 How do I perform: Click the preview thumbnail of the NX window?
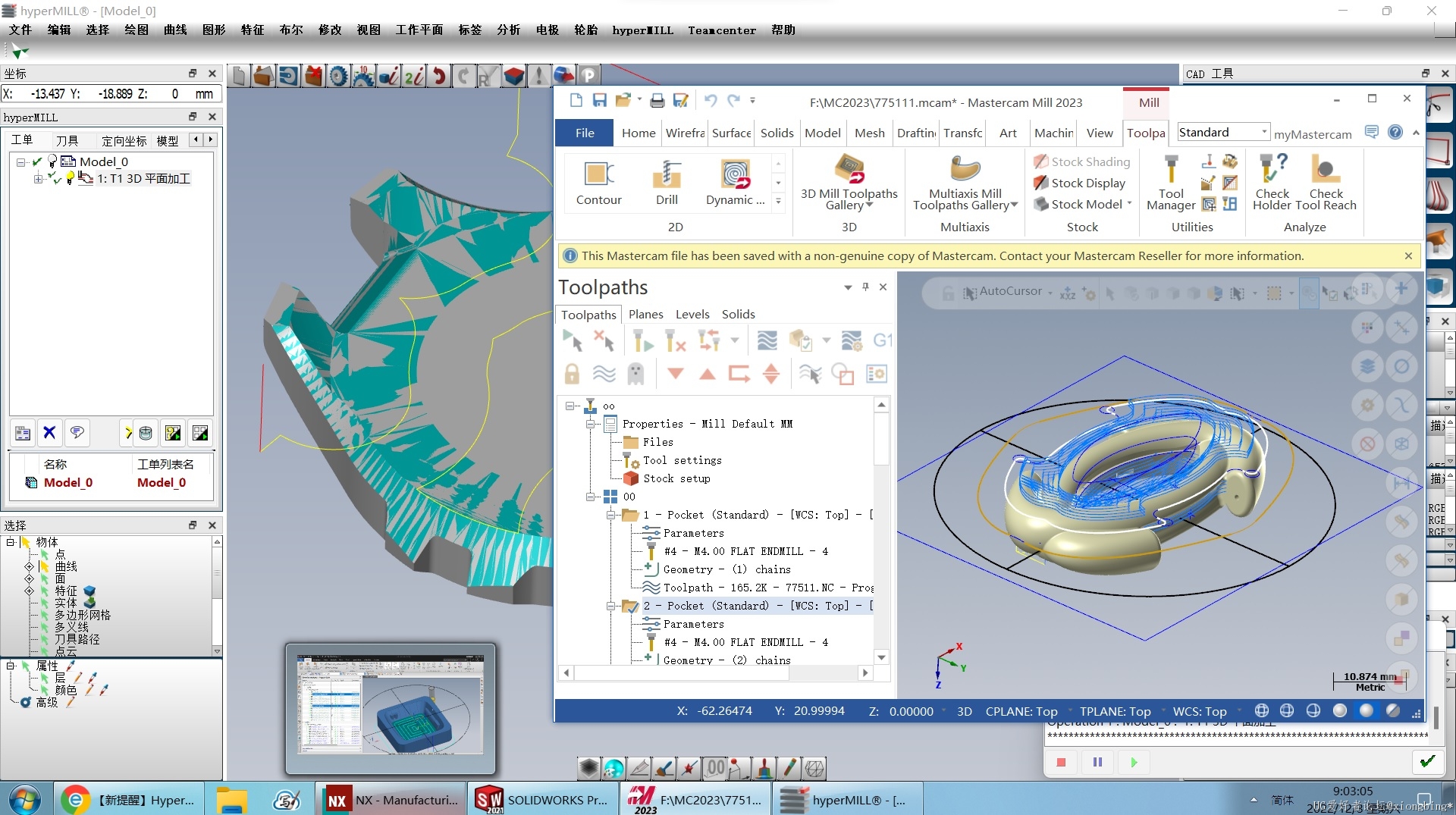coord(390,709)
